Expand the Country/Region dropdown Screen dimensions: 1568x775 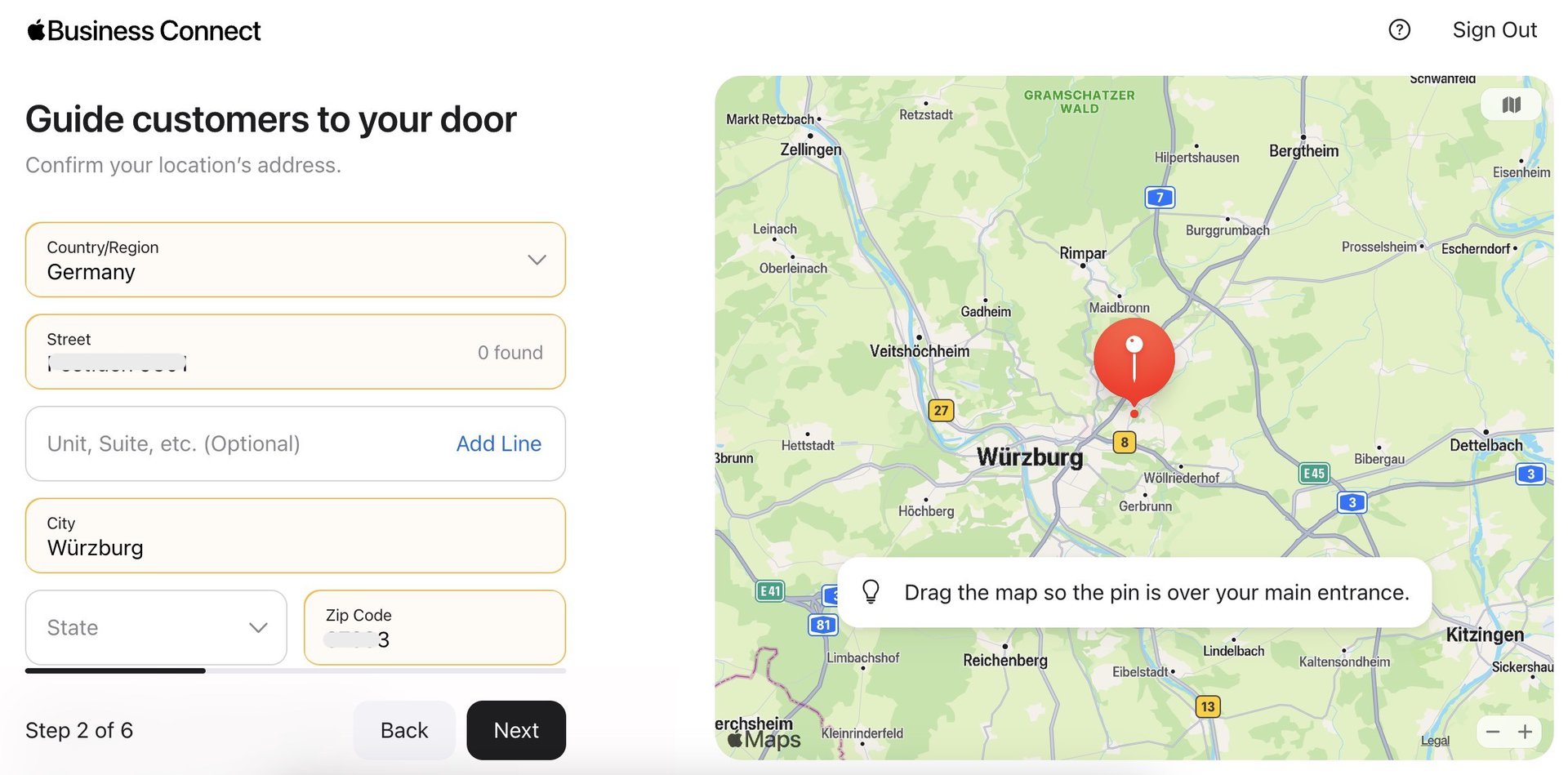tap(296, 260)
